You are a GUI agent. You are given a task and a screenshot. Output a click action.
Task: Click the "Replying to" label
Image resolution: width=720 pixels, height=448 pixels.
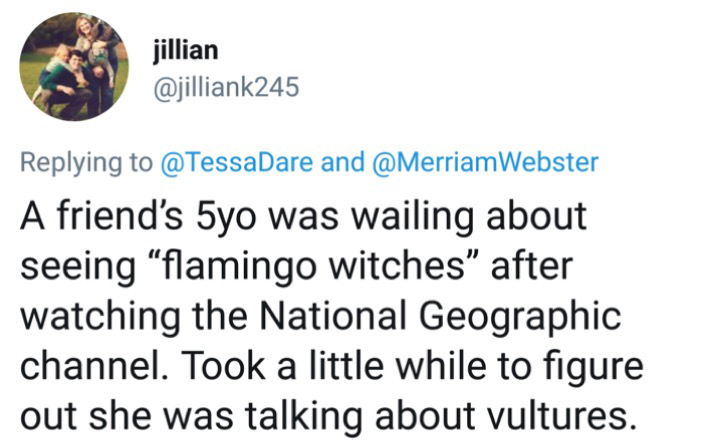85,162
